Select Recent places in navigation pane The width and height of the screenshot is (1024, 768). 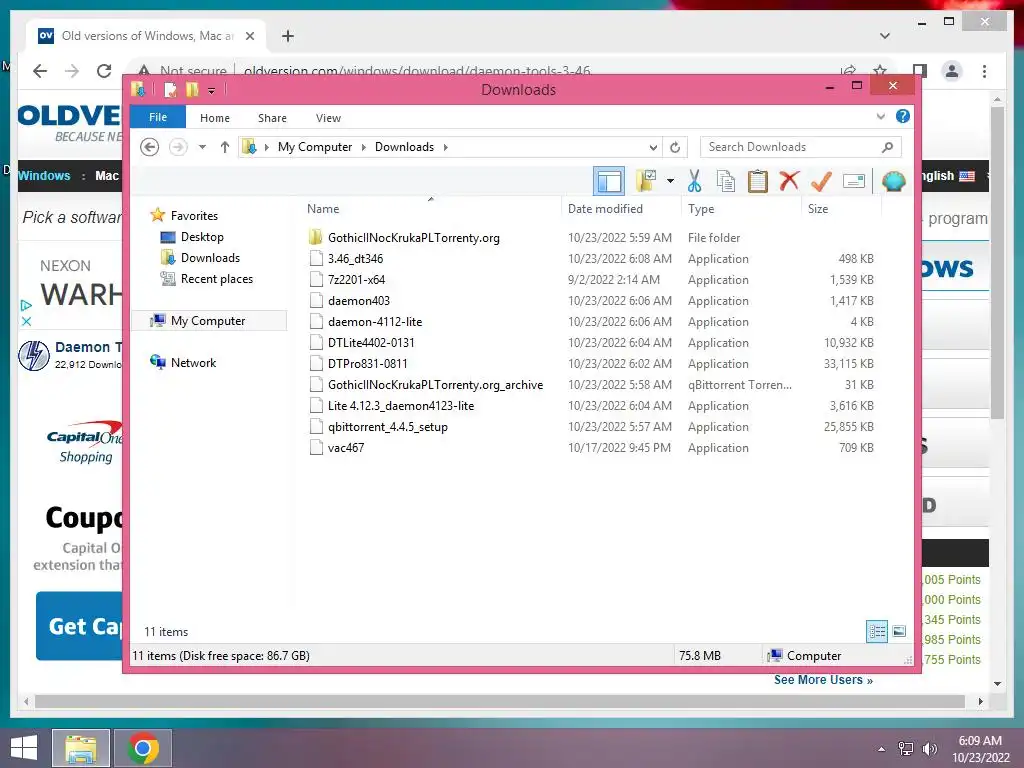pyautogui.click(x=216, y=279)
